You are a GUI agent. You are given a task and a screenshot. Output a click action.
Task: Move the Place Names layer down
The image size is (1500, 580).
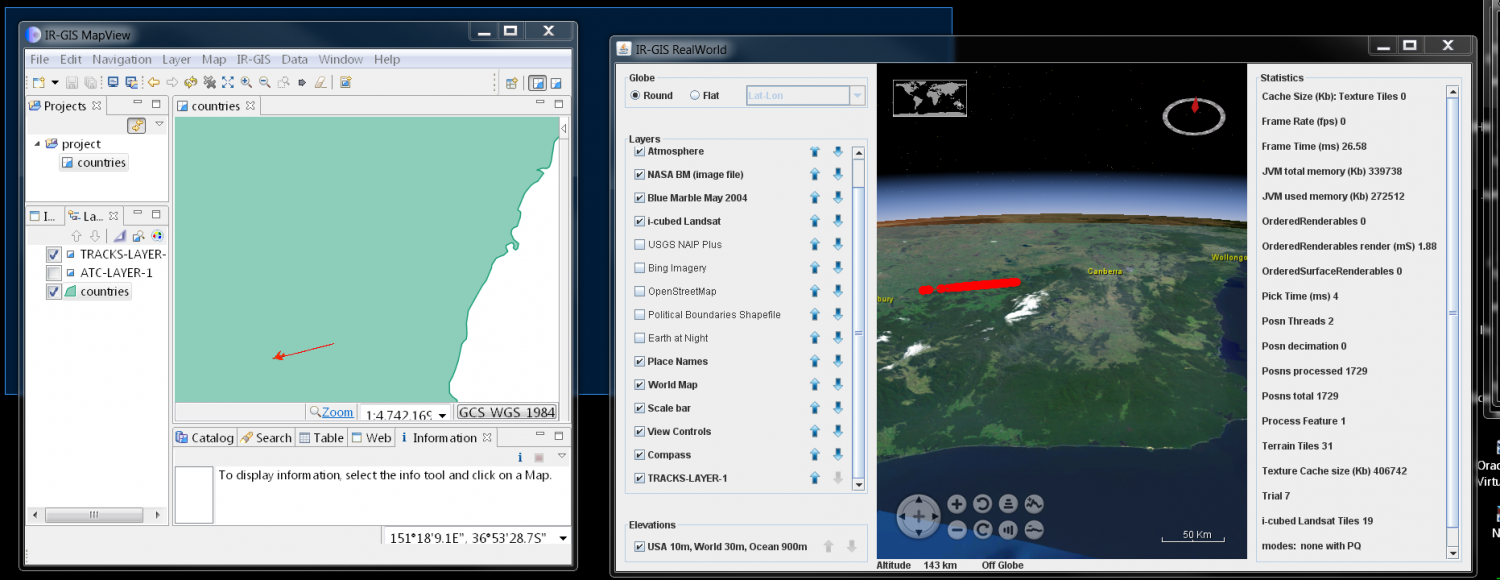(x=838, y=362)
